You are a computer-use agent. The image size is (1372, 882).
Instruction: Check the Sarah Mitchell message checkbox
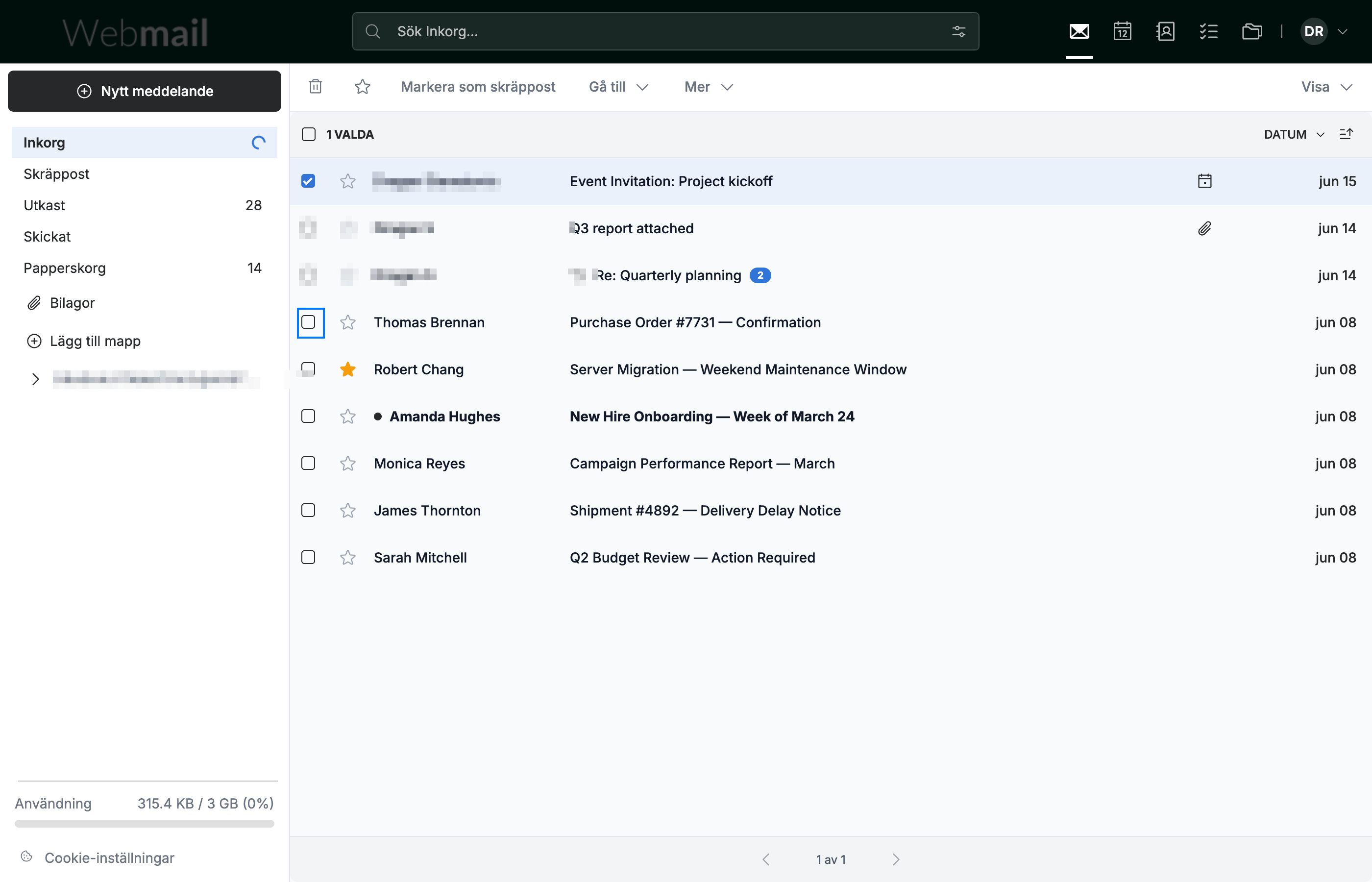(308, 557)
